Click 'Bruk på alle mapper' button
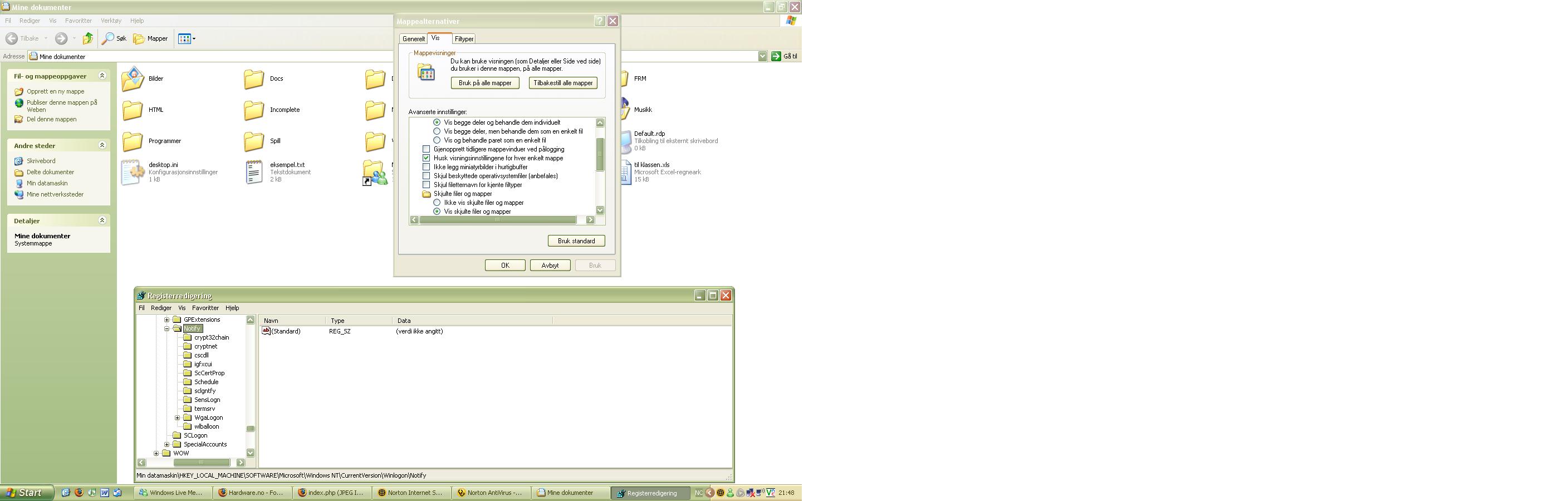This screenshot has height=501, width=1568. [485, 83]
